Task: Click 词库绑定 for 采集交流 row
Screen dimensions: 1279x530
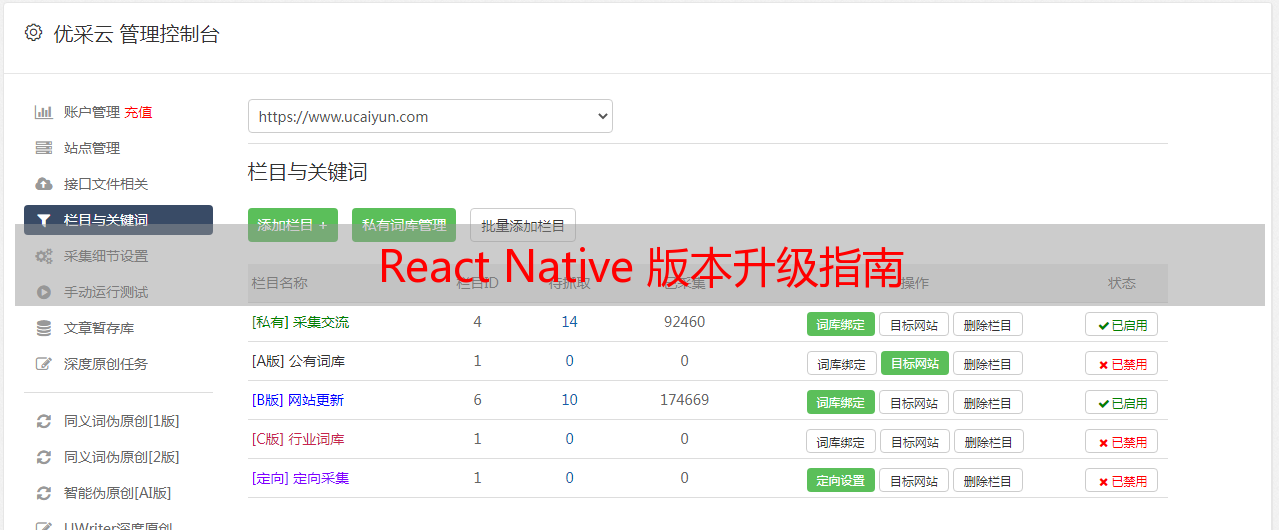Action: [x=841, y=324]
